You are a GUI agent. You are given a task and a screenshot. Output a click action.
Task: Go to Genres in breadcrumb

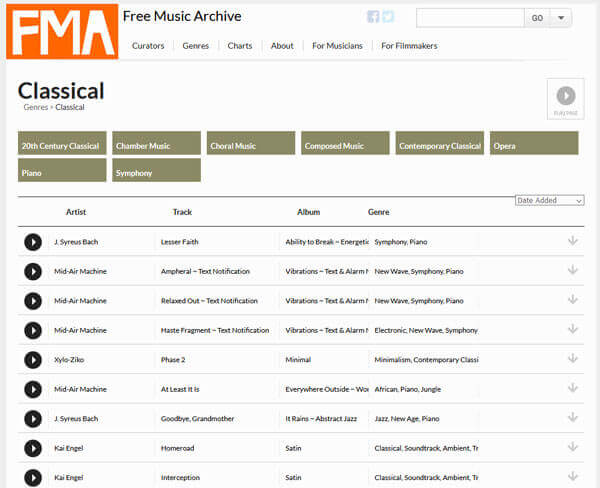point(36,107)
